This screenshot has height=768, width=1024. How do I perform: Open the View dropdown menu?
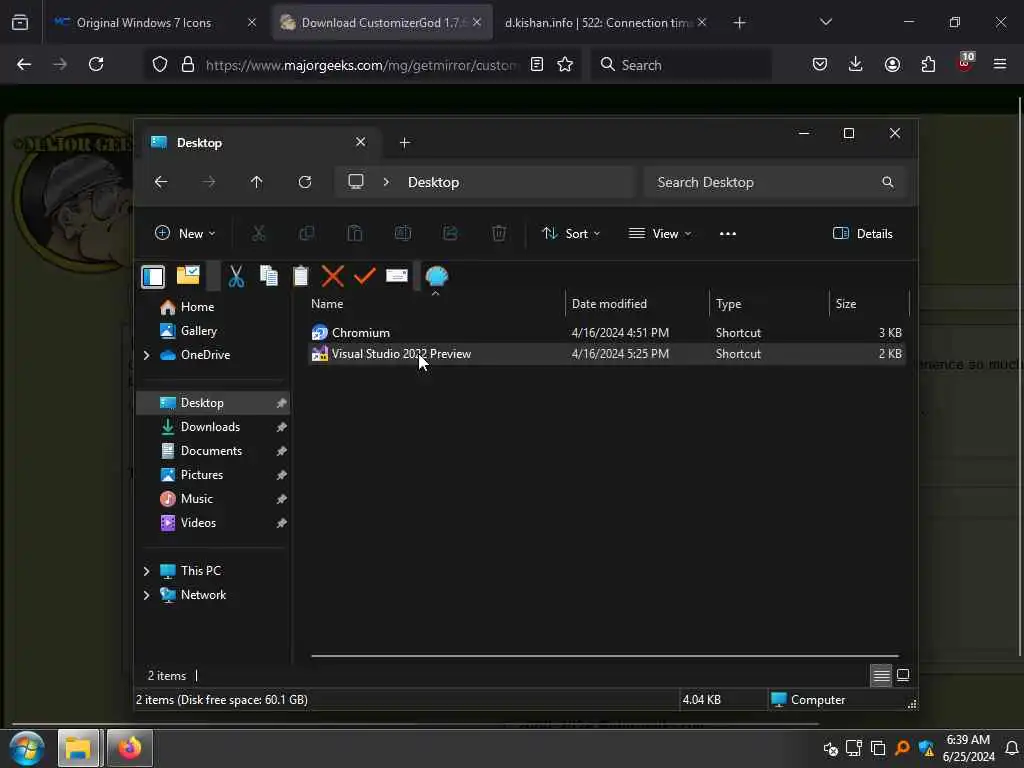coord(660,233)
